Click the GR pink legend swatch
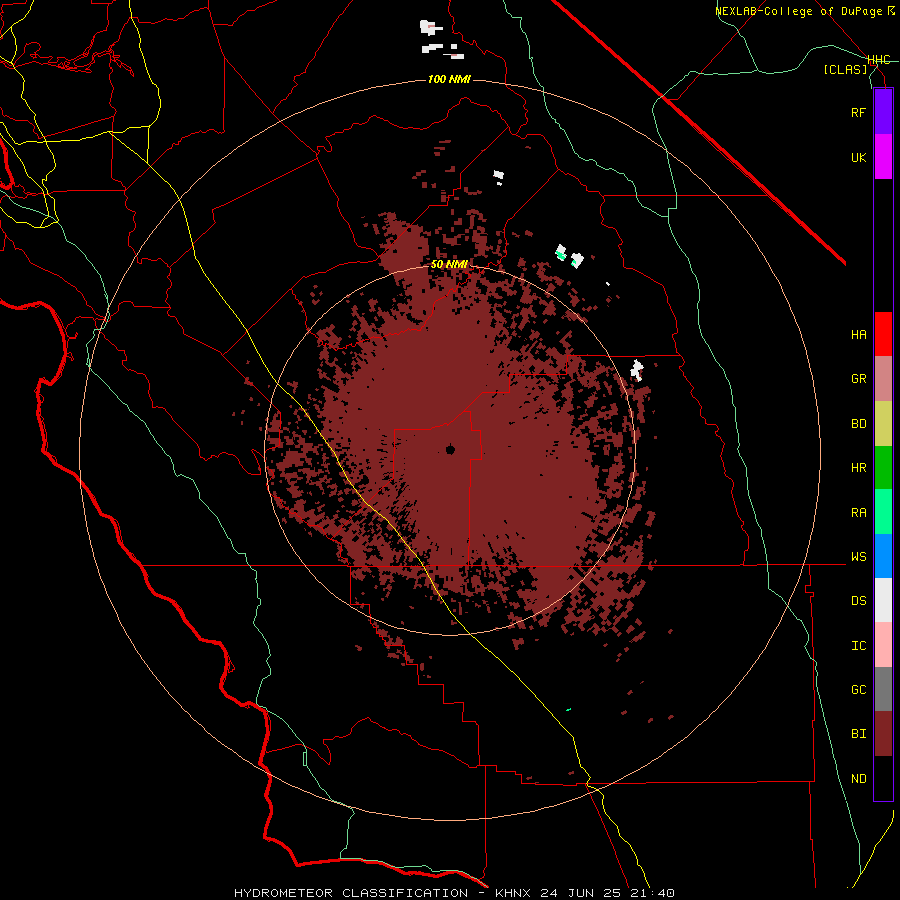The height and width of the screenshot is (900, 900). (x=883, y=379)
